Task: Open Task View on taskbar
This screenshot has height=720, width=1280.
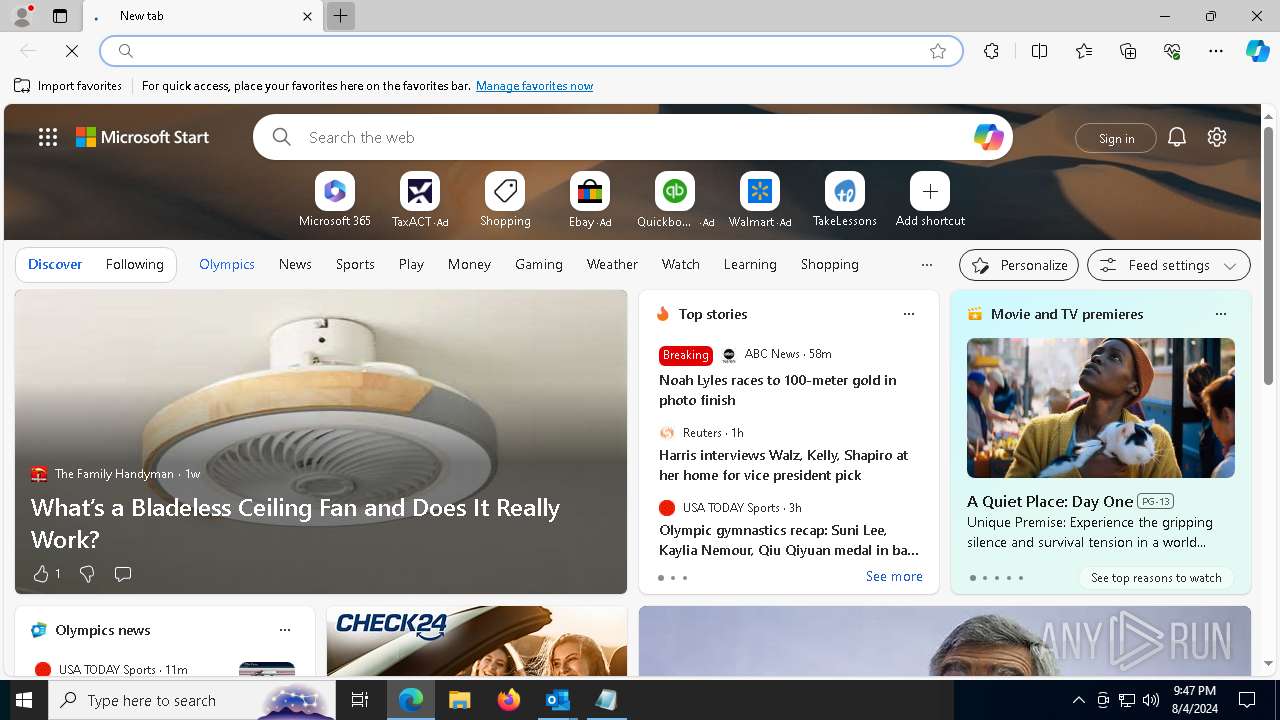Action: click(360, 700)
